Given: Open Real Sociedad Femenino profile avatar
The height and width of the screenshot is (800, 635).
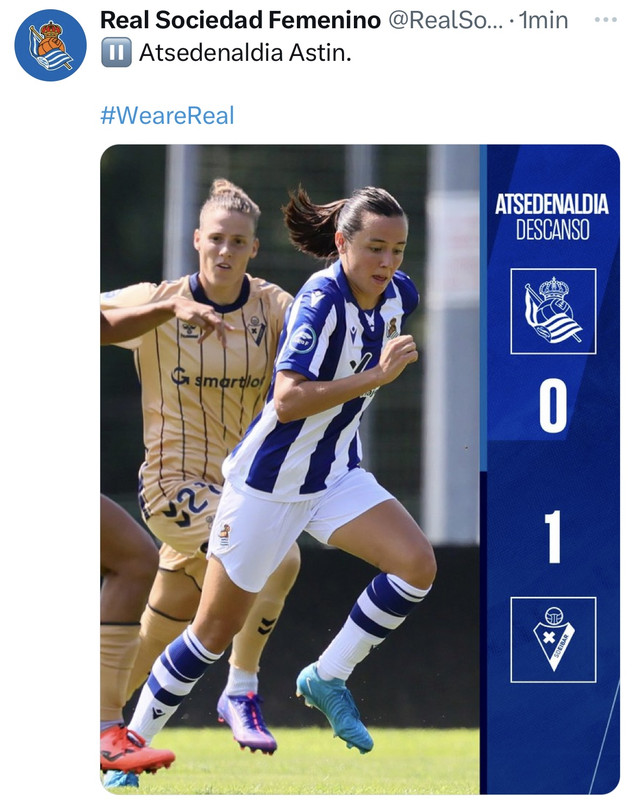Looking at the screenshot, I should [x=50, y=45].
